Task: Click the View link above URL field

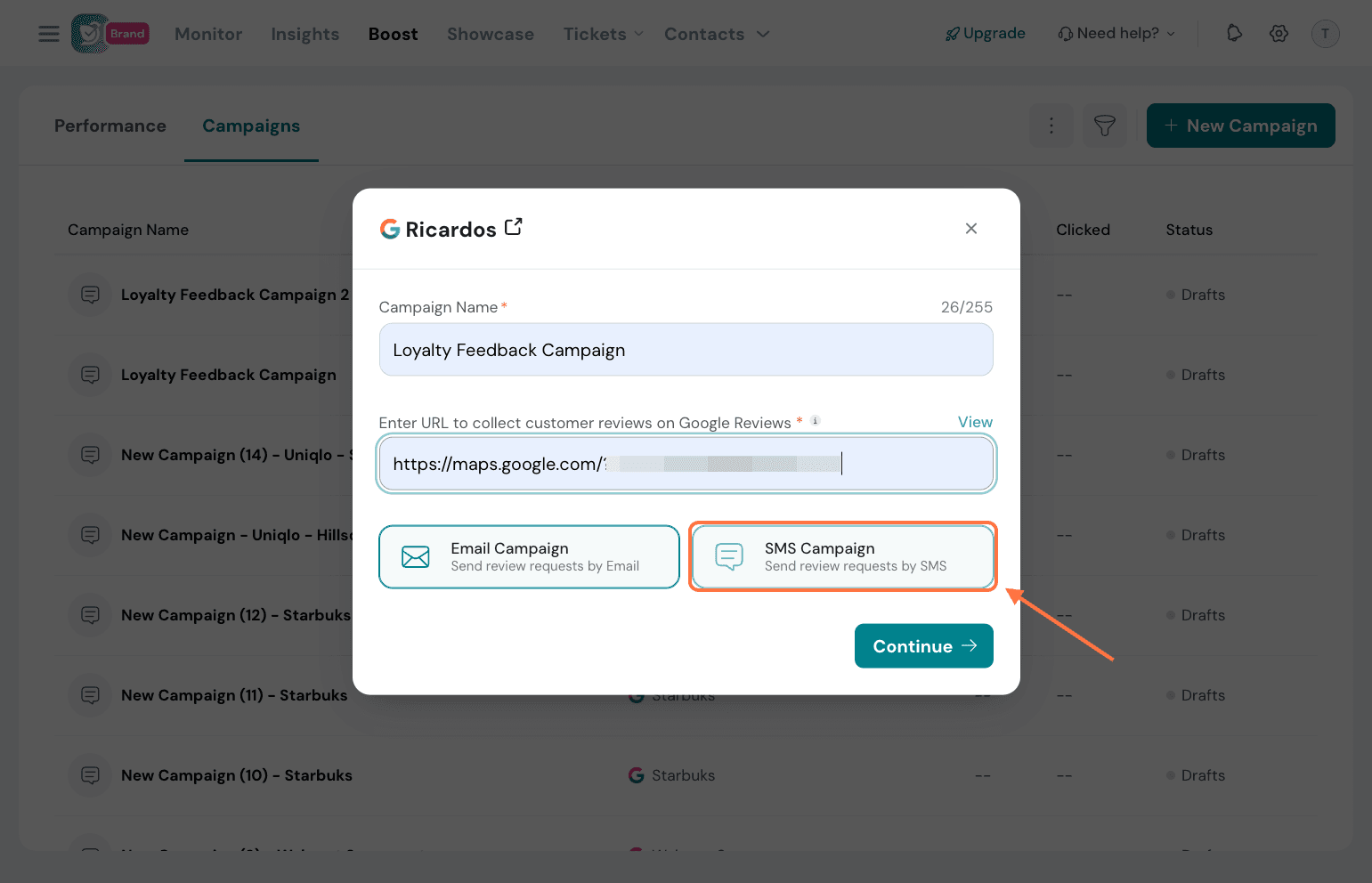Action: [975, 422]
